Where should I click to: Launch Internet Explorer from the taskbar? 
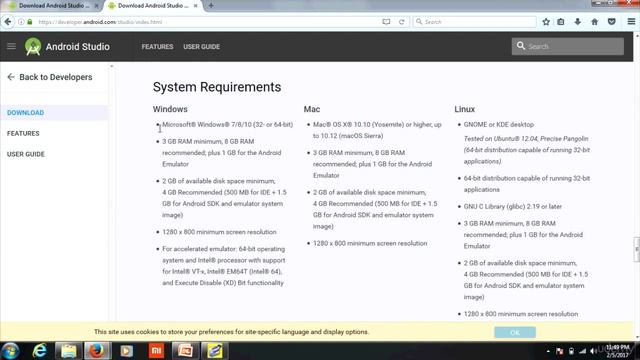(40, 351)
